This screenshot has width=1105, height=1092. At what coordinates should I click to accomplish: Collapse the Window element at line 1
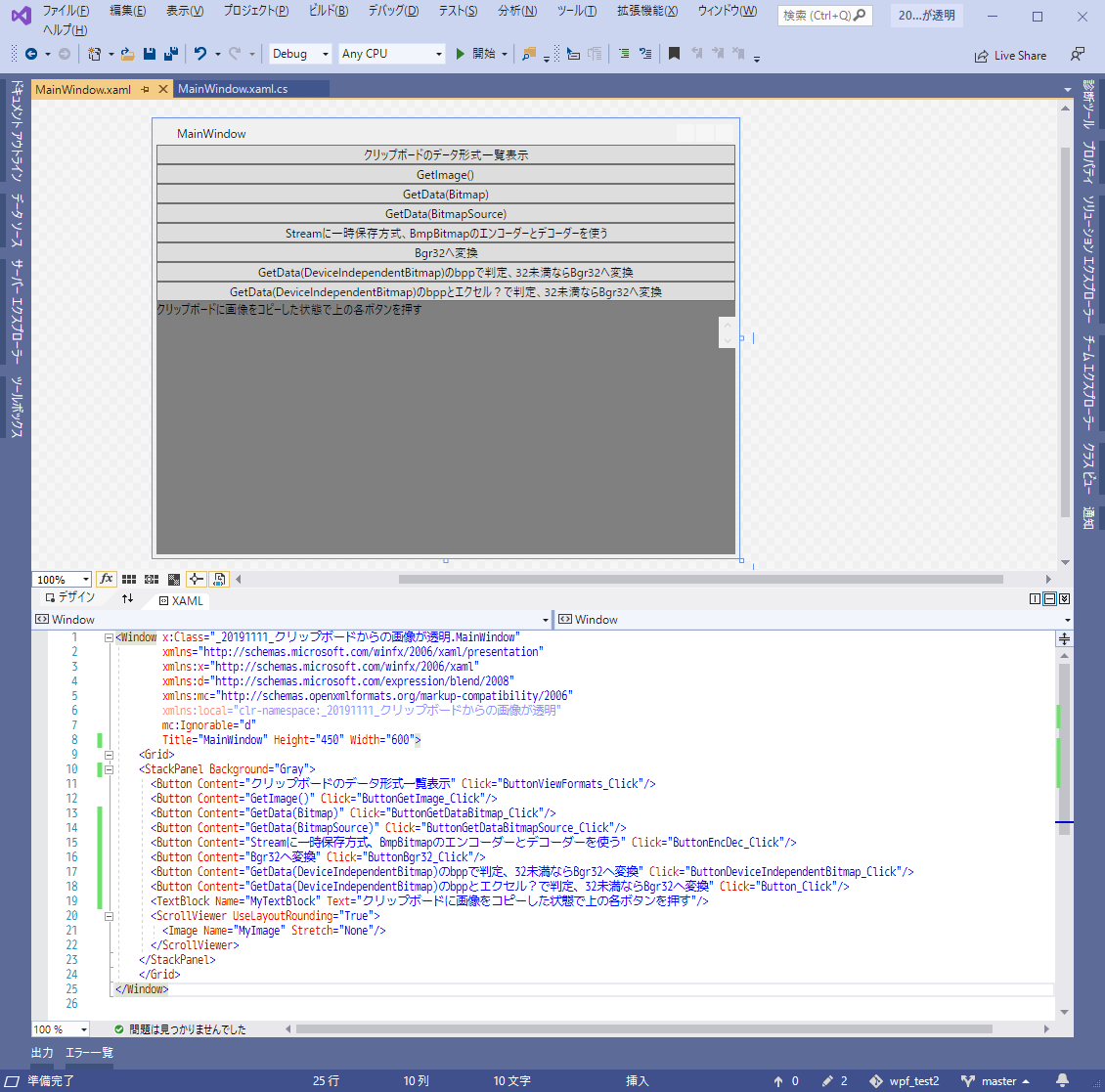click(109, 637)
